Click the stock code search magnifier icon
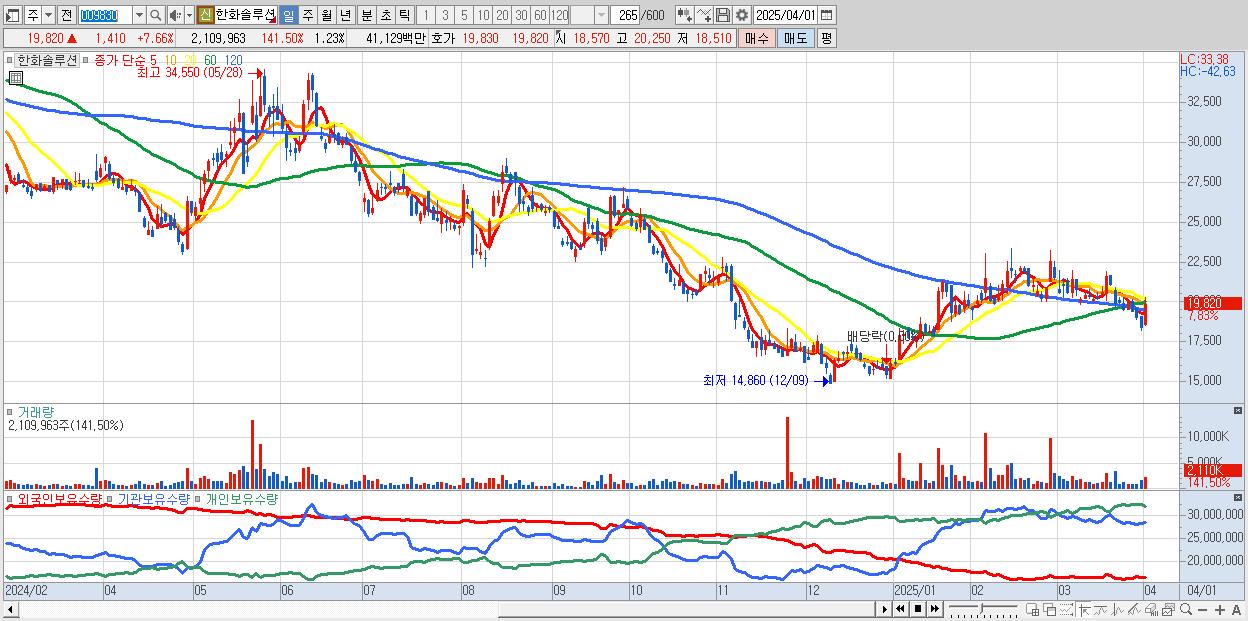This screenshot has width=1248, height=621. click(156, 15)
